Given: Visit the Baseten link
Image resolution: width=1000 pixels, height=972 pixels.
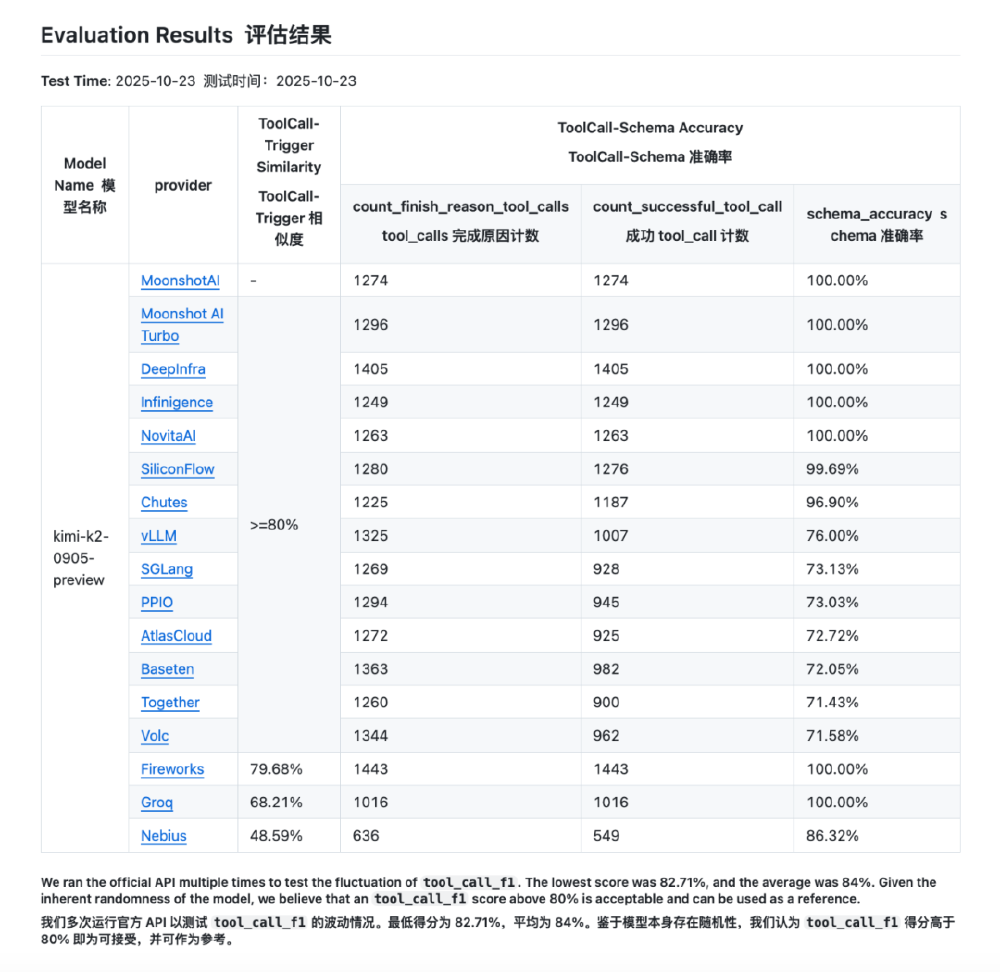Looking at the screenshot, I should click(168, 669).
